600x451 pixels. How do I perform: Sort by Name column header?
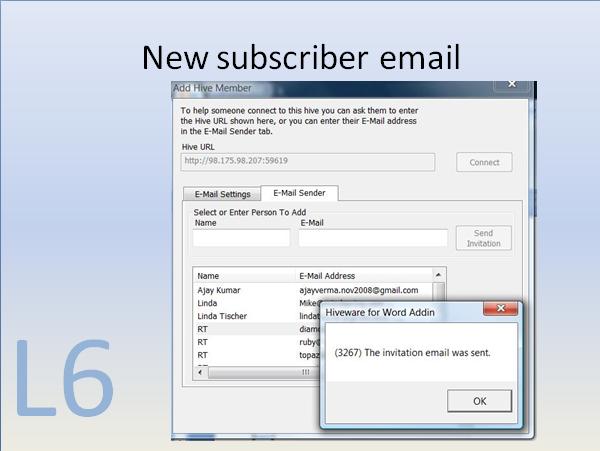(x=244, y=276)
